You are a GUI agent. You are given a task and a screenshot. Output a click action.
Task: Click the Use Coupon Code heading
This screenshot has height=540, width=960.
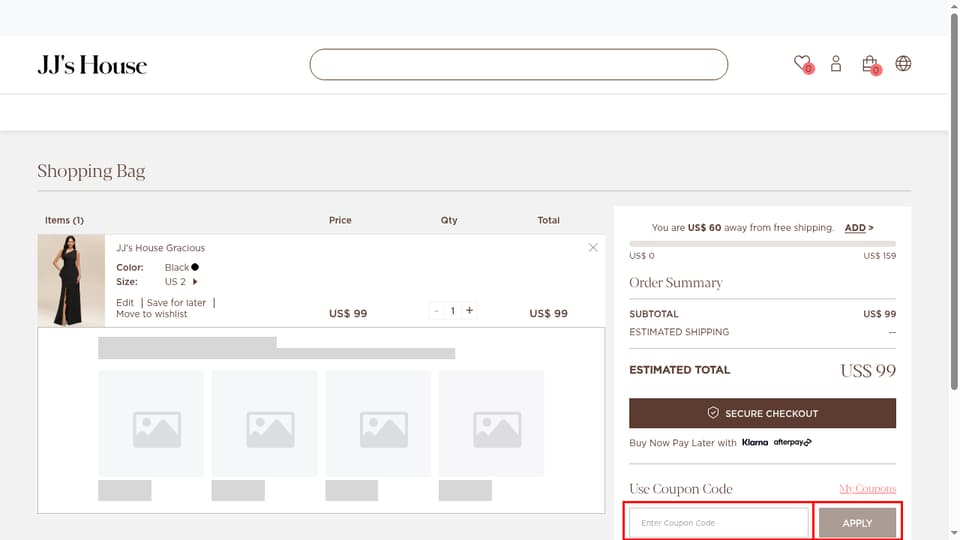(x=681, y=489)
